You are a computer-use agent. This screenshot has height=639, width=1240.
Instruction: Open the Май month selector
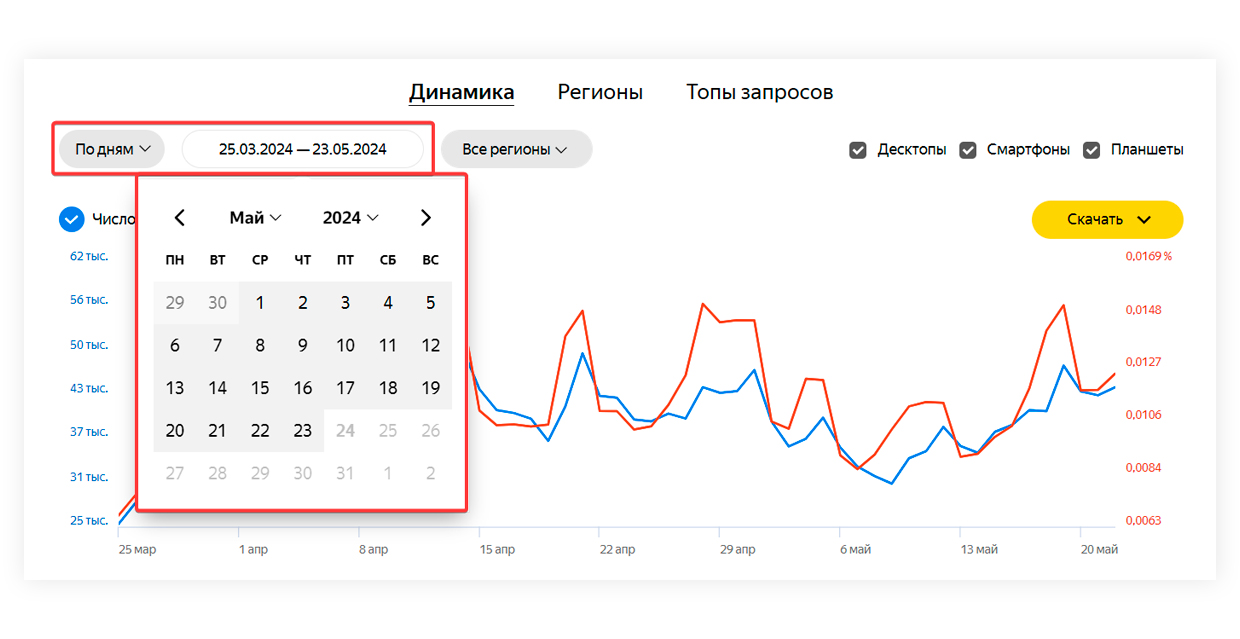coord(255,217)
